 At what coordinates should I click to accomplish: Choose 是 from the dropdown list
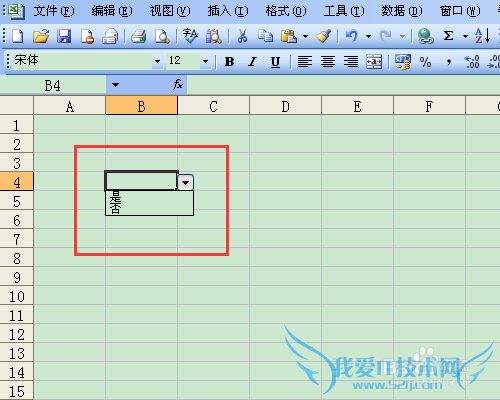[x=149, y=197]
